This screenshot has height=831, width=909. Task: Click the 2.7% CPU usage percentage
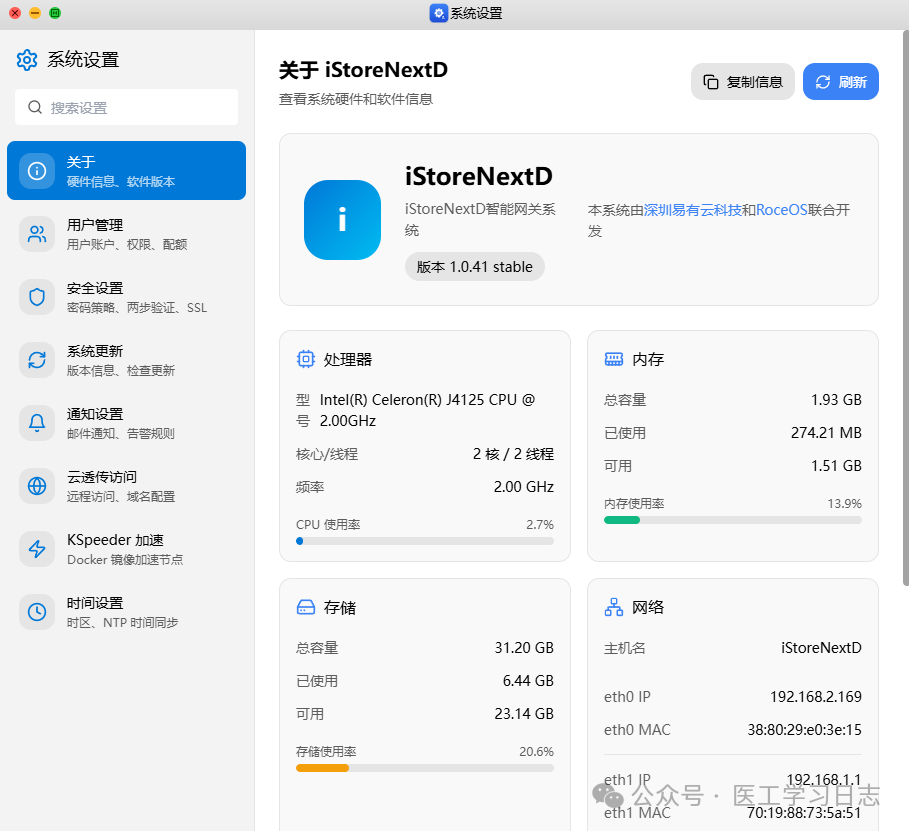coord(540,525)
